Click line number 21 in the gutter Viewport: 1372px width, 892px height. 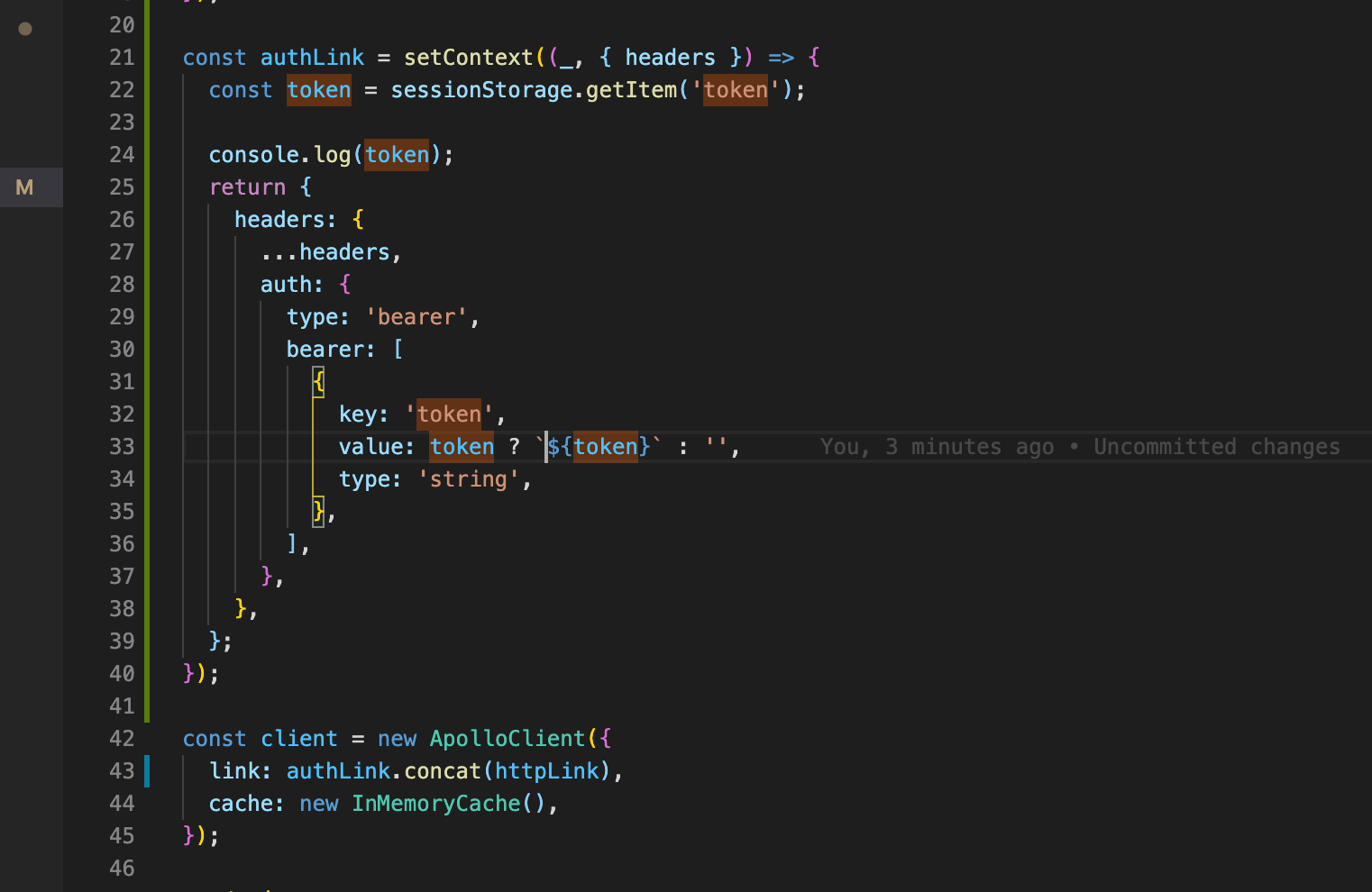pos(122,58)
